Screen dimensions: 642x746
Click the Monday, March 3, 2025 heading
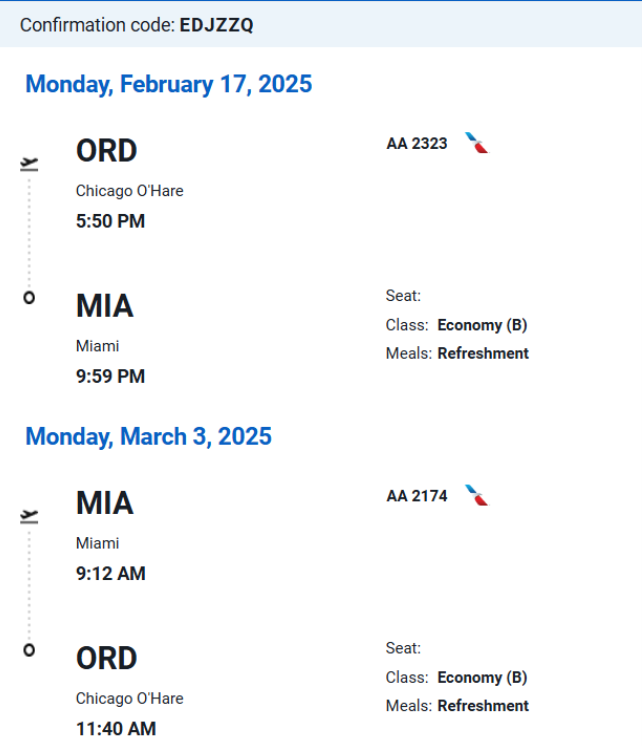[148, 437]
